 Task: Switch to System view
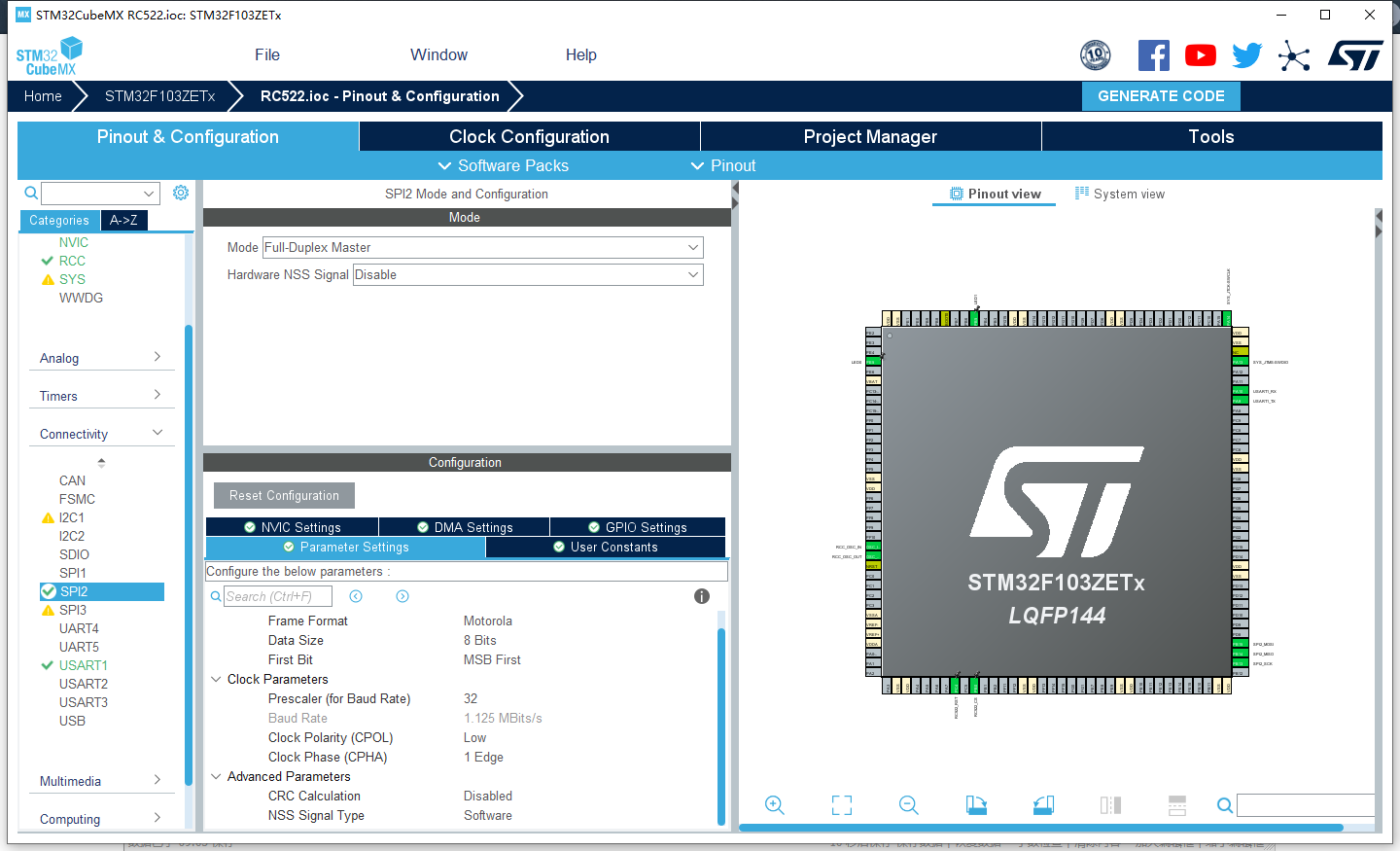coord(1119,194)
